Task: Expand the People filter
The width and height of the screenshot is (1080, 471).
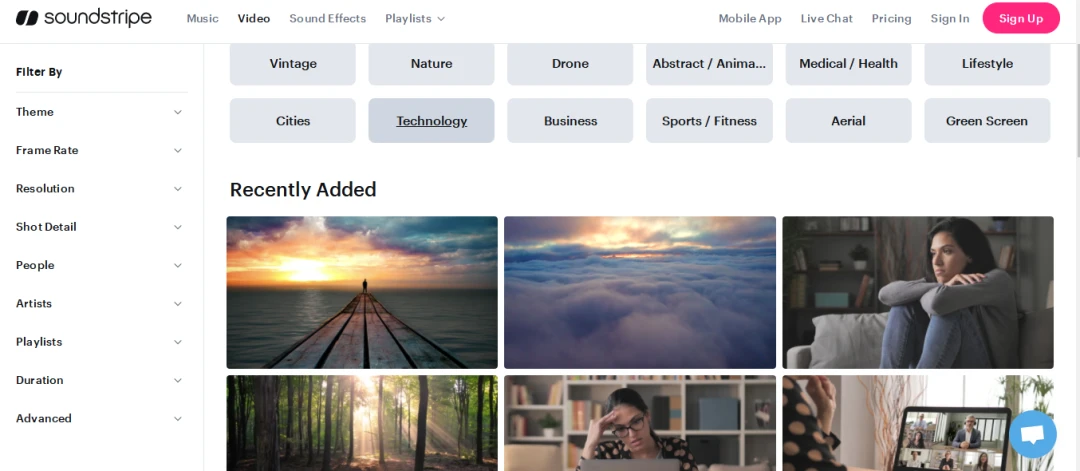Action: [x=100, y=265]
